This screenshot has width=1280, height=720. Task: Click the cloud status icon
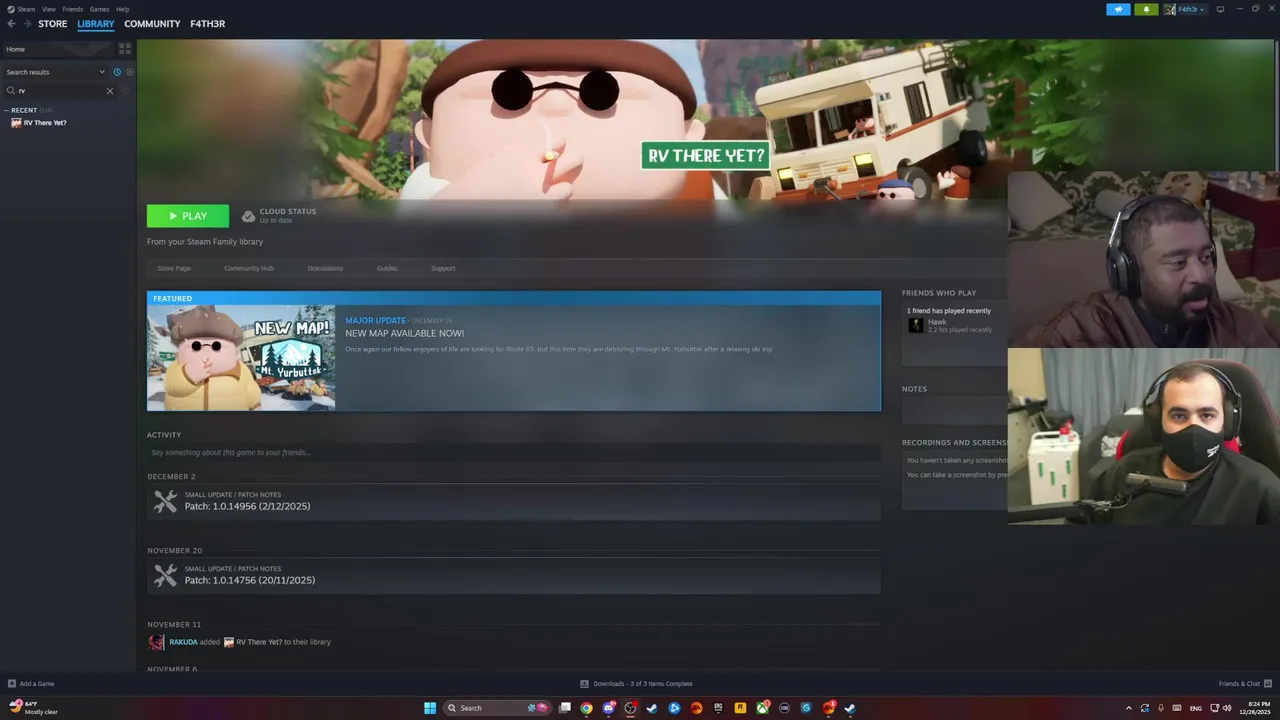pos(248,216)
